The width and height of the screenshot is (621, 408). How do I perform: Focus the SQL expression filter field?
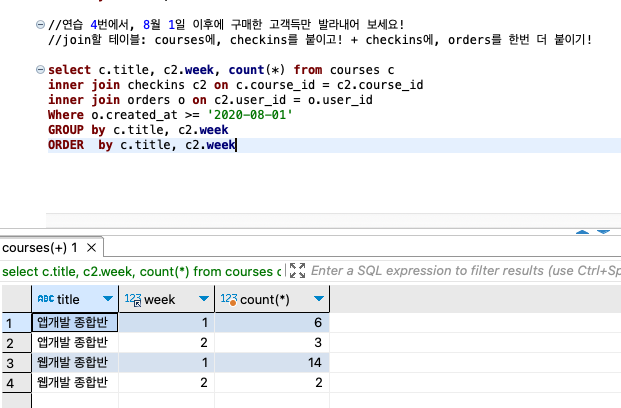point(465,271)
